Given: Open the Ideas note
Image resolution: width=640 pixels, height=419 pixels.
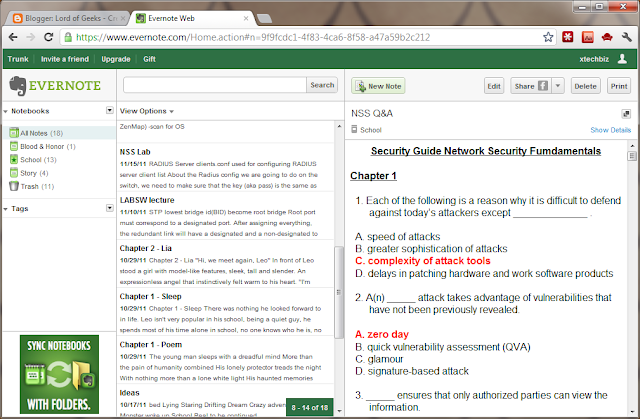Looking at the screenshot, I should 225,401.
